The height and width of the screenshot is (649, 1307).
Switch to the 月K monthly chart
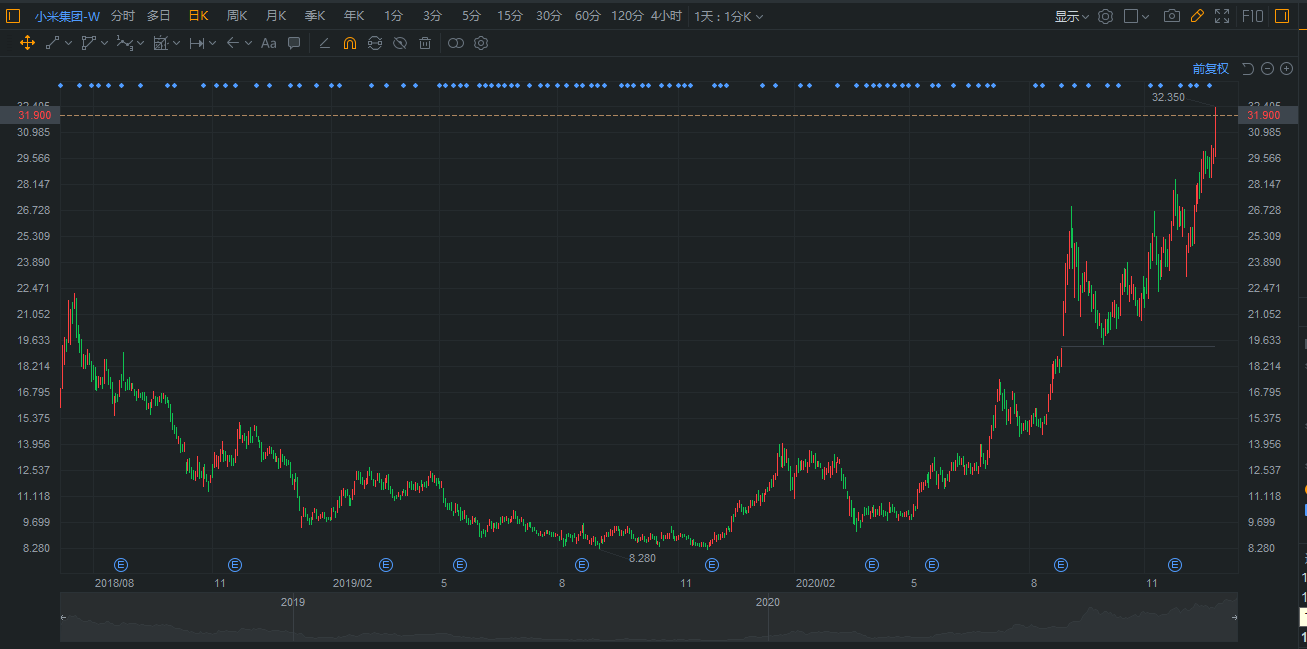pyautogui.click(x=276, y=16)
